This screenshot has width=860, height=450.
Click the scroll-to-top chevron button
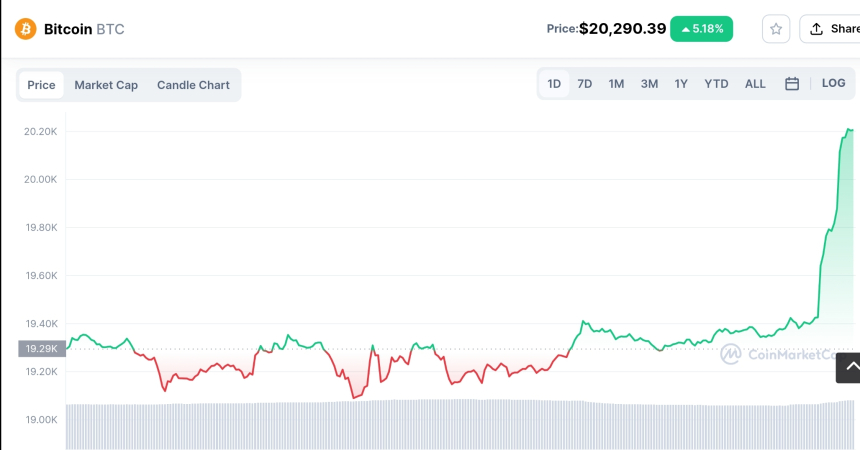850,368
